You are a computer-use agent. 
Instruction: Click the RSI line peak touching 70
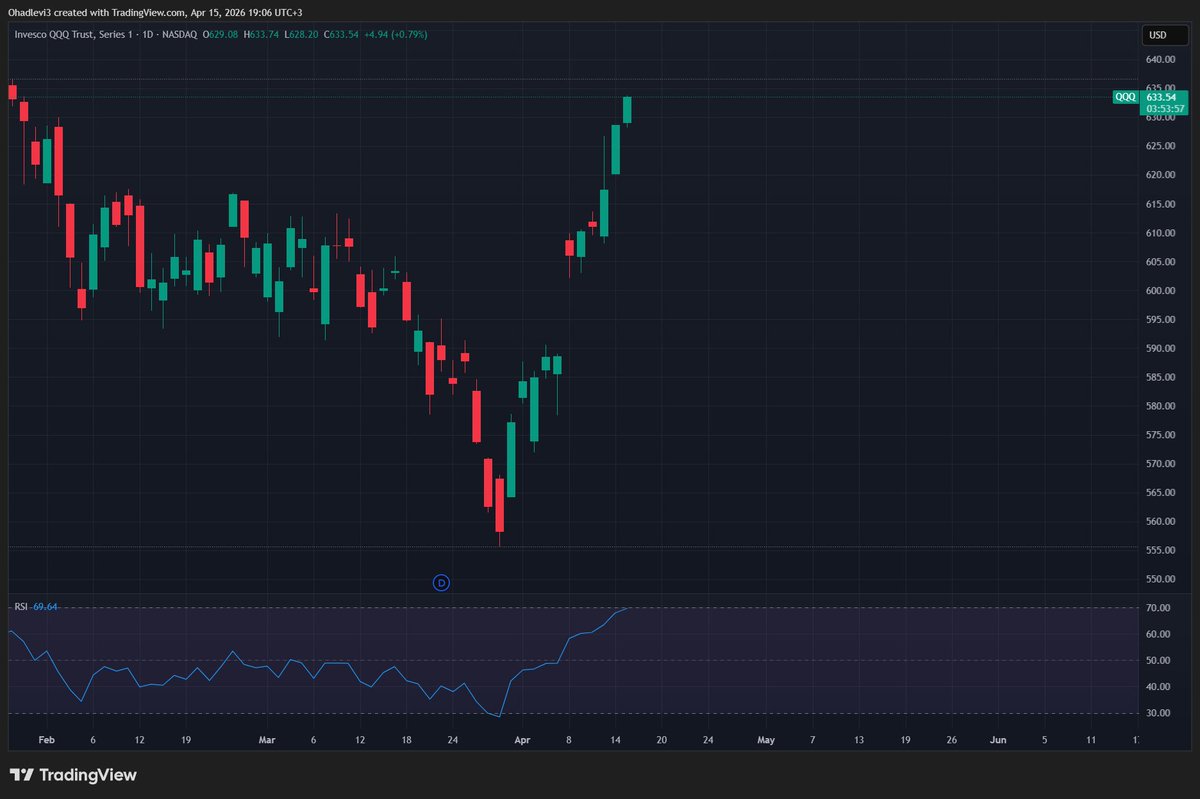[x=626, y=608]
